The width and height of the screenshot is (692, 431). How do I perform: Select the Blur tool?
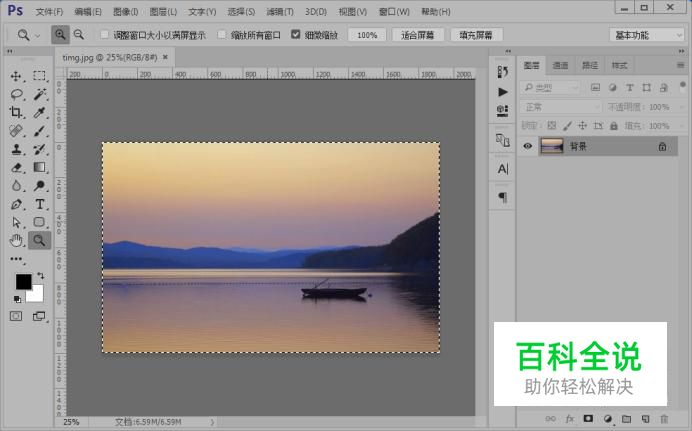(16, 186)
